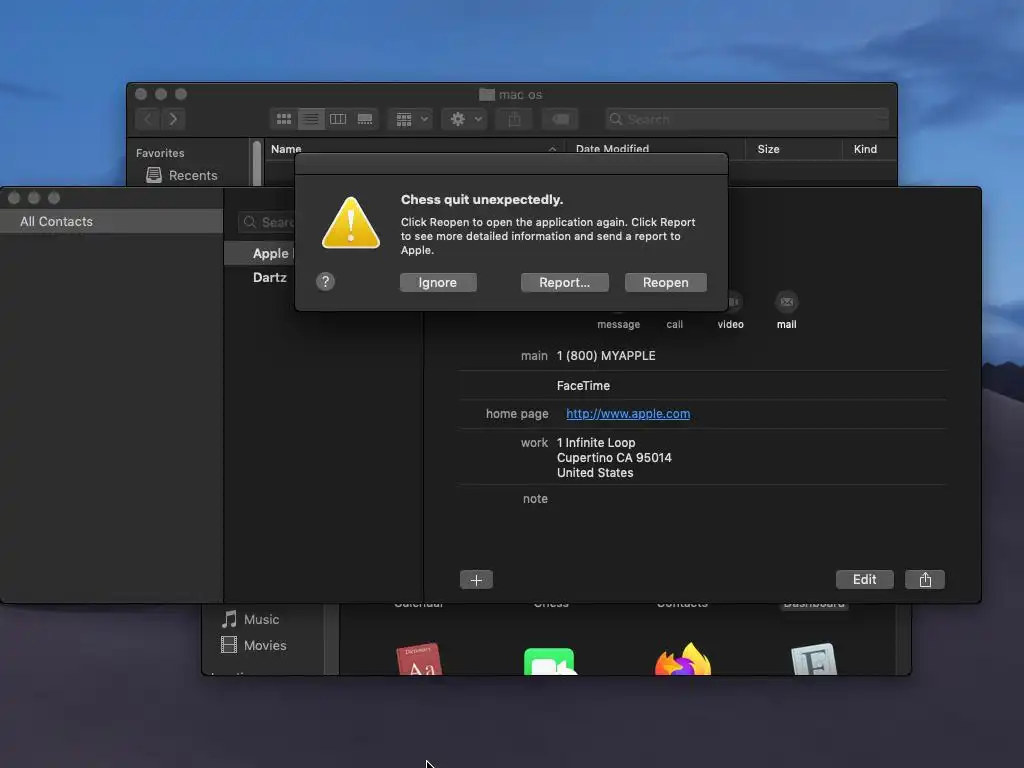
Task: Switch Finder to column view
Action: tap(338, 119)
